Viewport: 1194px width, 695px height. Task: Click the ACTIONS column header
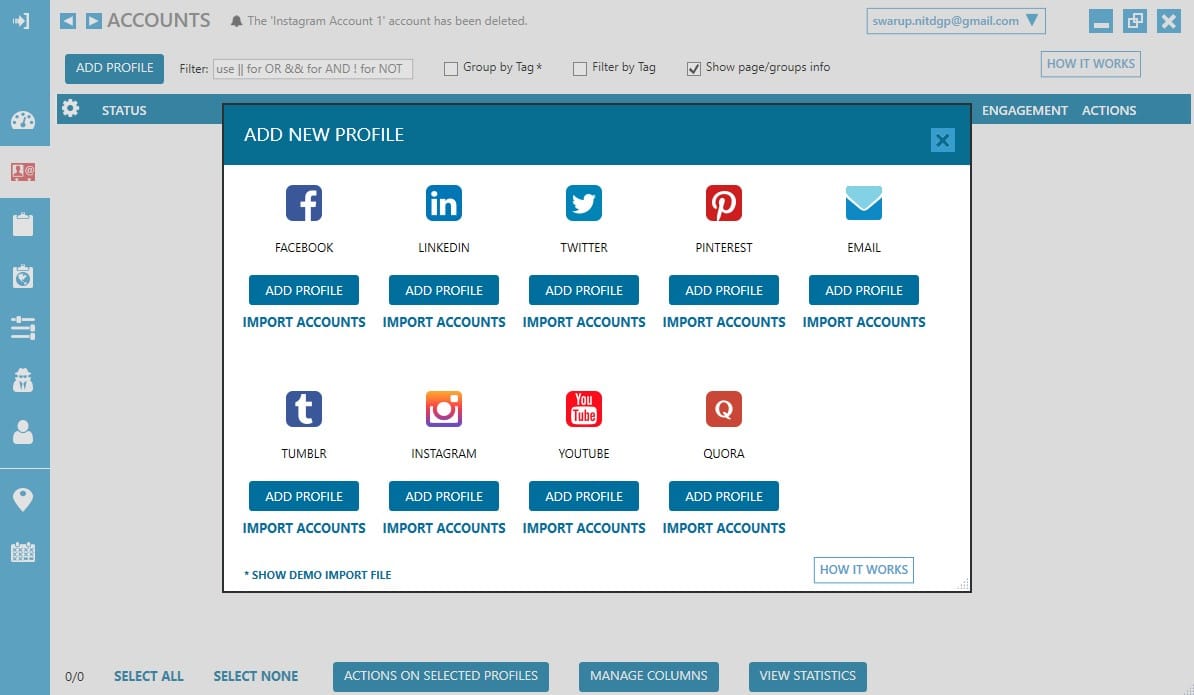coord(1109,110)
